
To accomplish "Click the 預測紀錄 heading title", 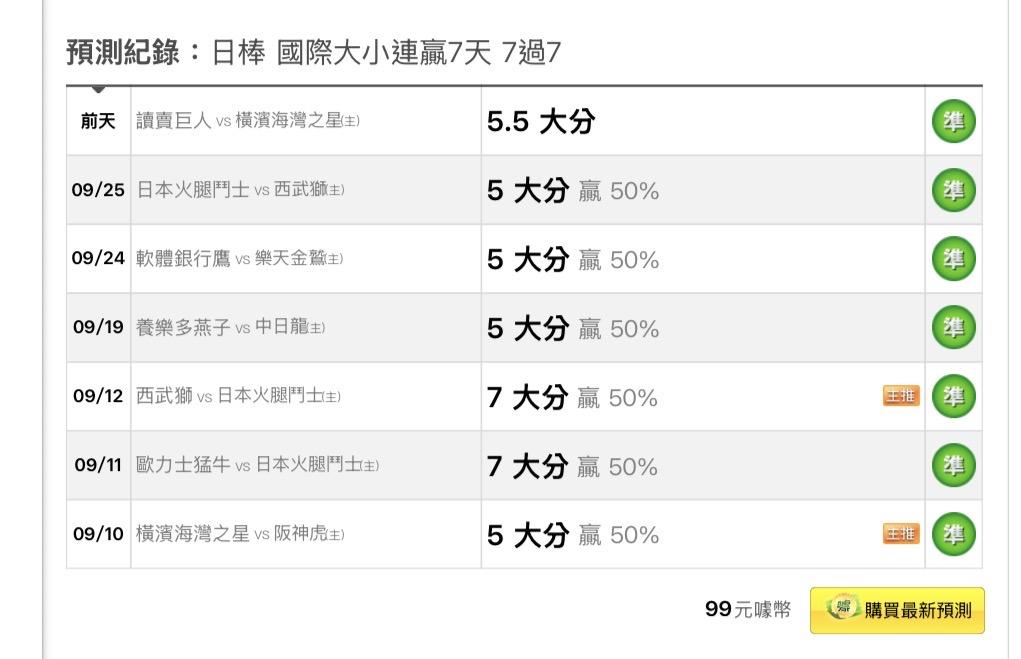I will (313, 52).
